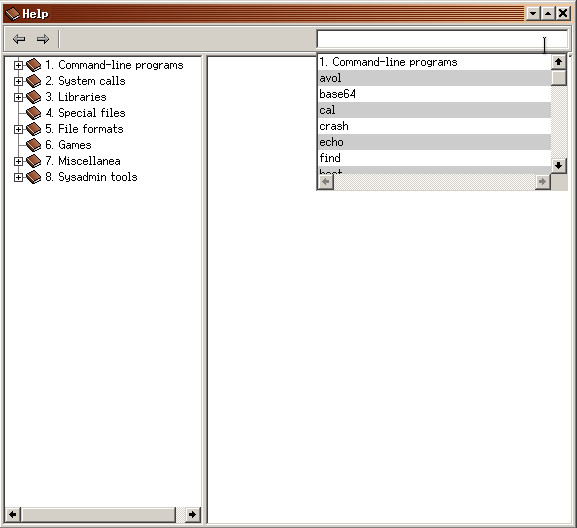This screenshot has height=528, width=577.
Task: Choose 'cal' in the search results list
Action: 434,110
